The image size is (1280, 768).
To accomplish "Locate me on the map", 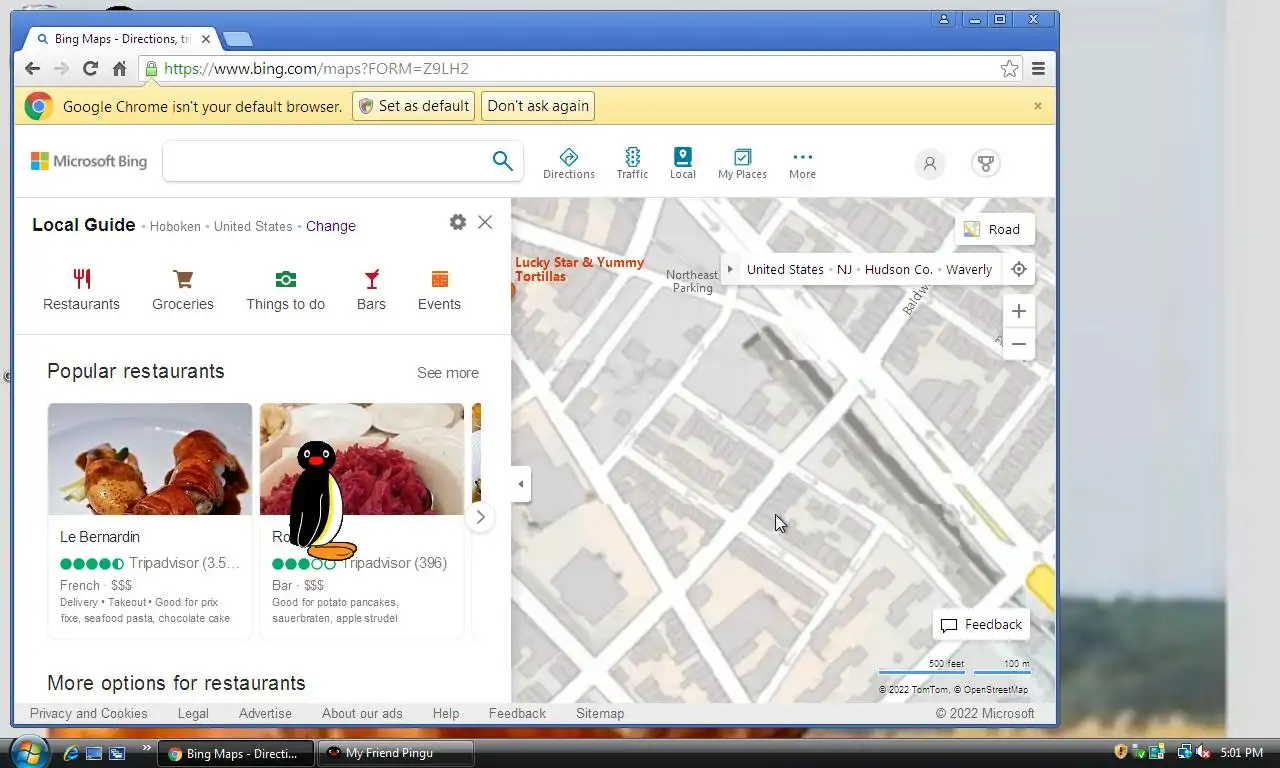I will click(1019, 269).
